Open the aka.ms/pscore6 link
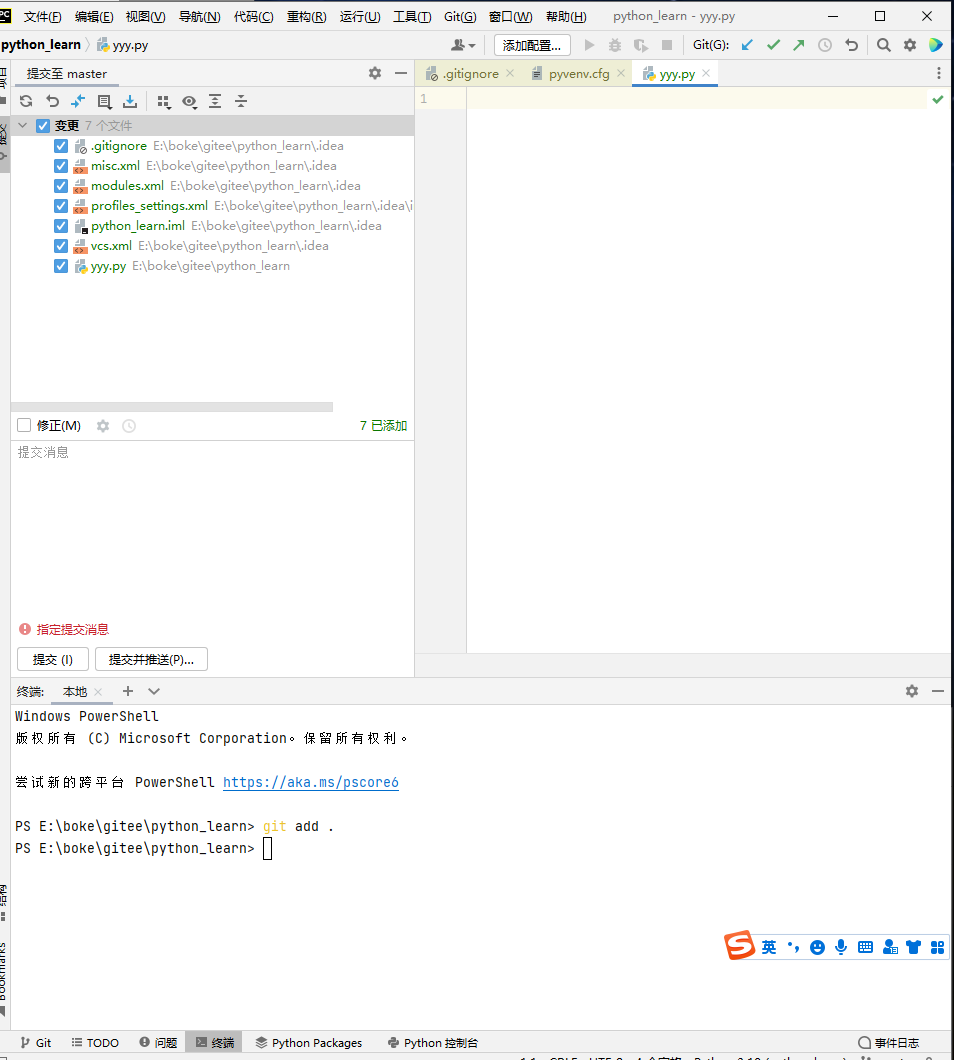954x1060 pixels. 311,782
